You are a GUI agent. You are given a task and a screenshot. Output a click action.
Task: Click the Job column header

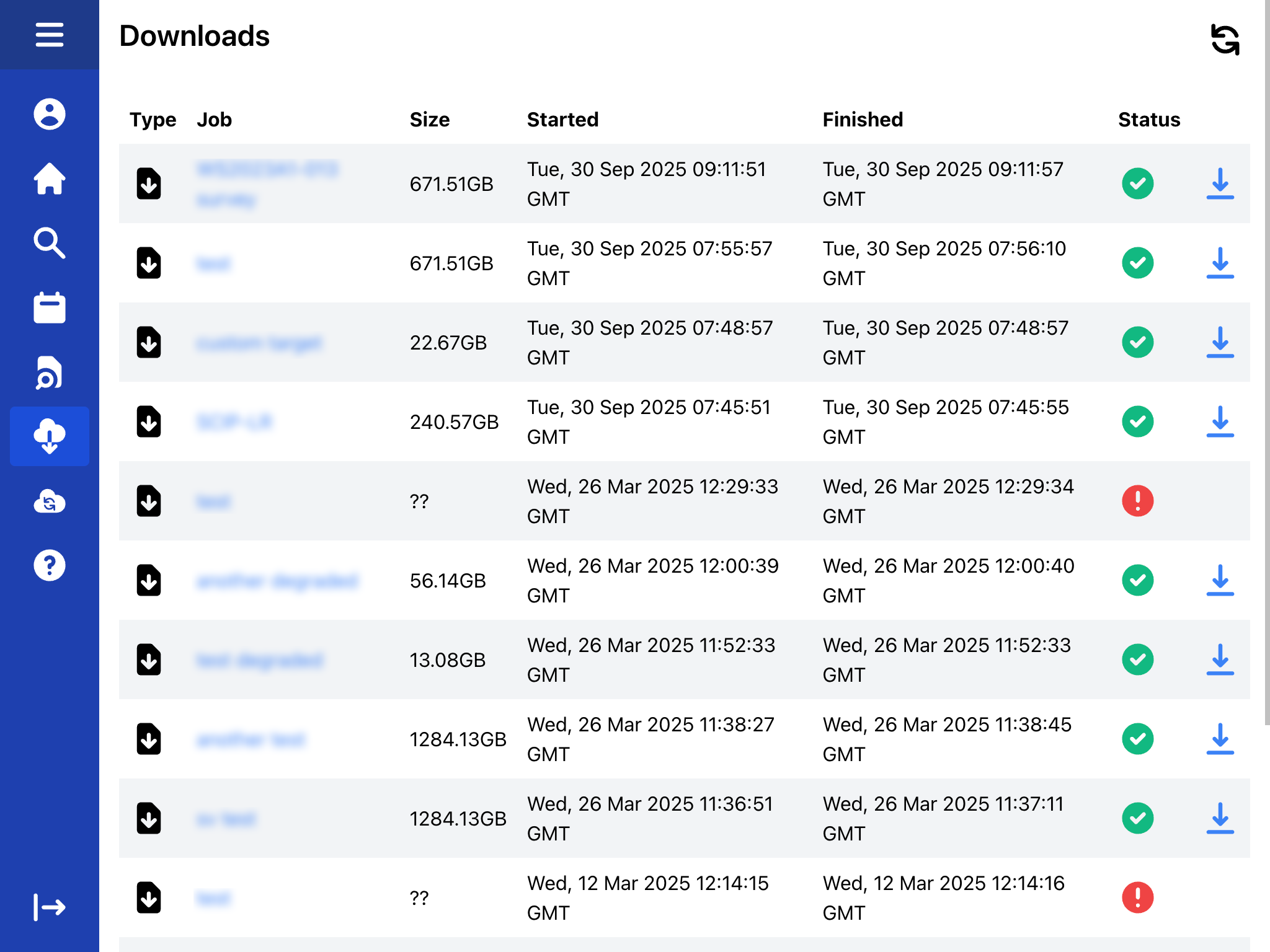click(214, 119)
